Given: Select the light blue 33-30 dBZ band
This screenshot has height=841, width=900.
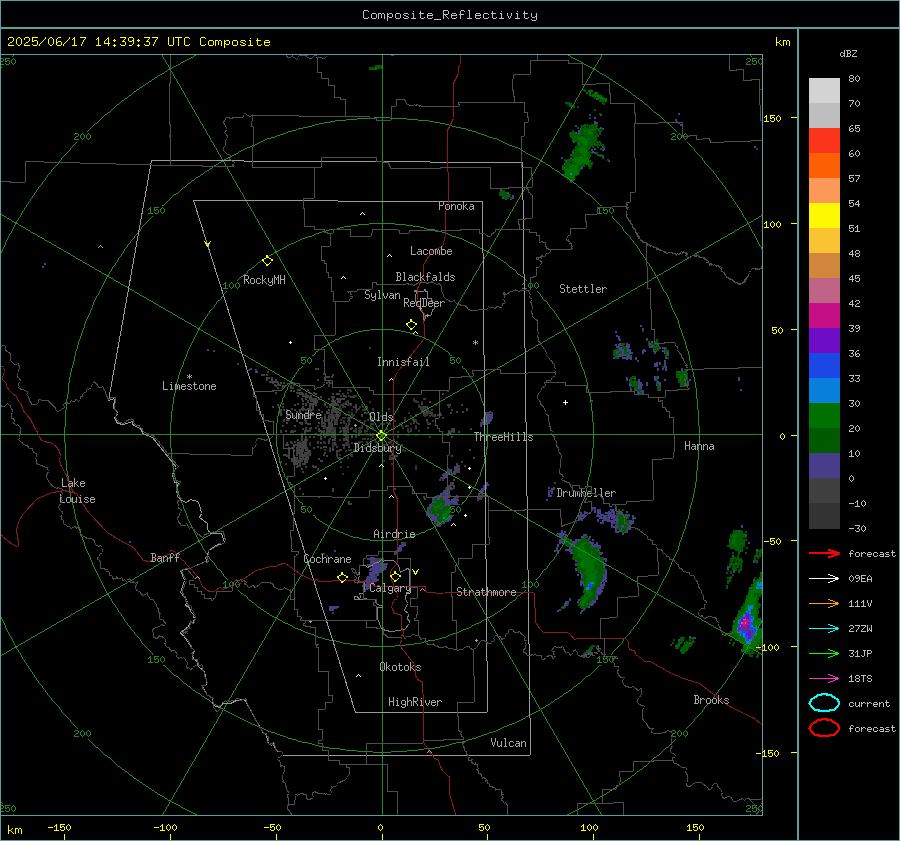Looking at the screenshot, I should click(824, 391).
